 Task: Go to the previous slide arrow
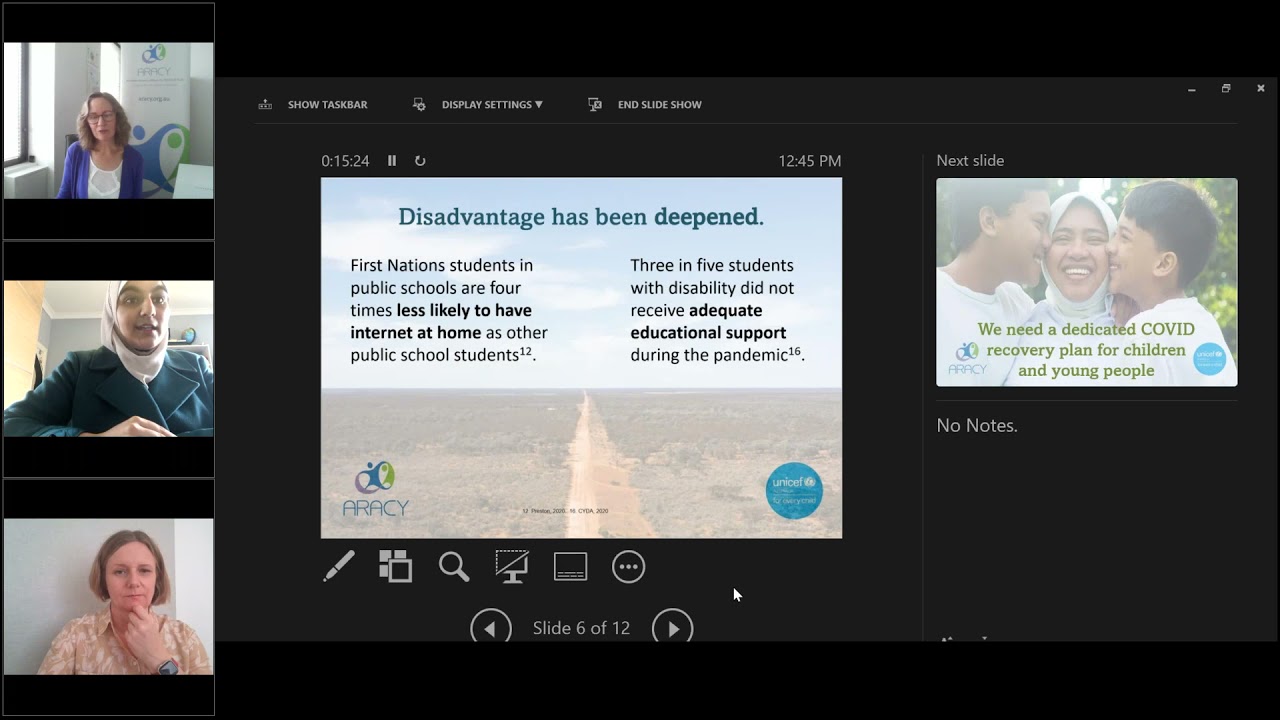click(x=490, y=628)
